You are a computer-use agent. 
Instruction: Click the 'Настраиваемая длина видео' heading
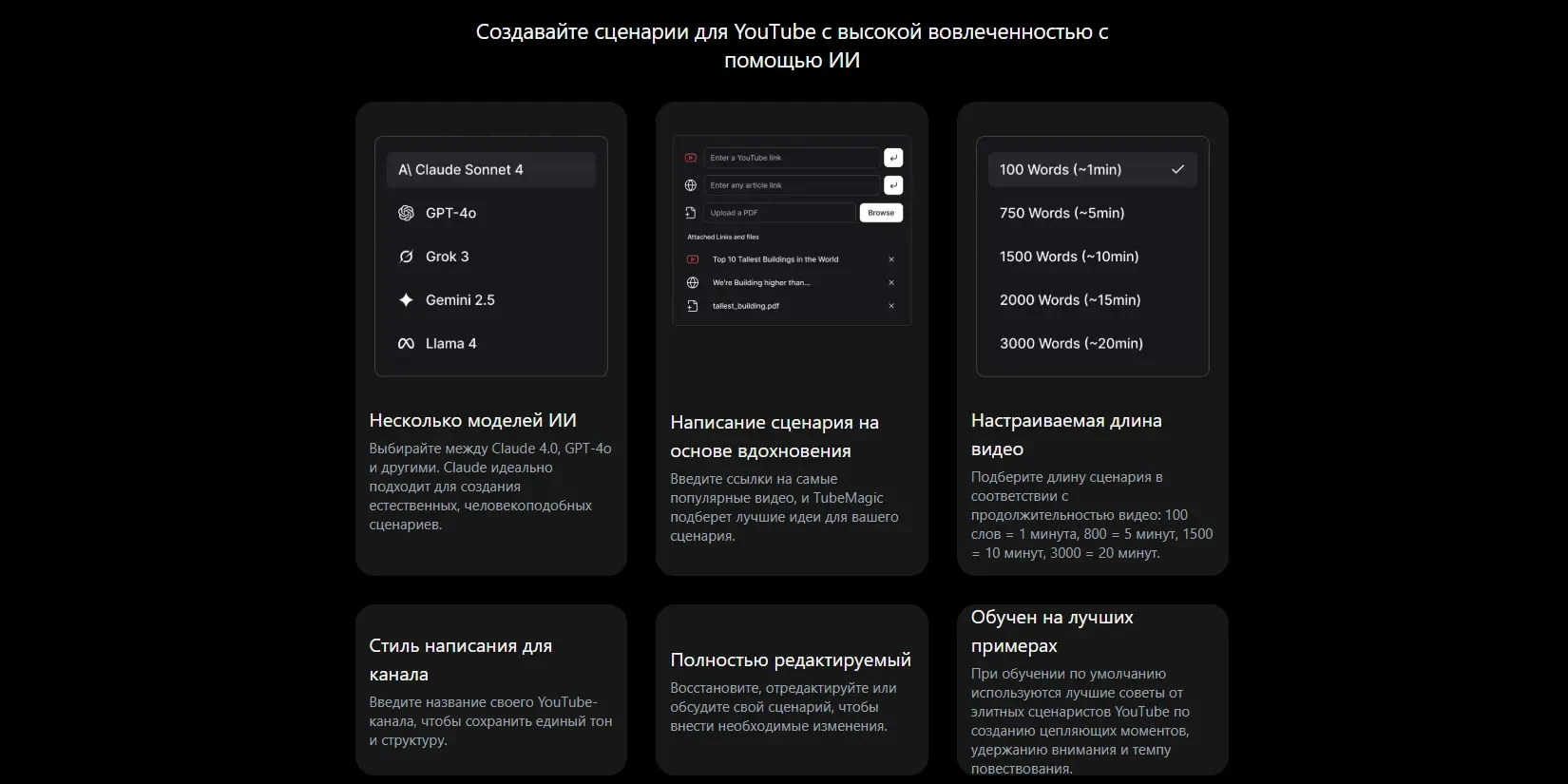pos(1066,434)
